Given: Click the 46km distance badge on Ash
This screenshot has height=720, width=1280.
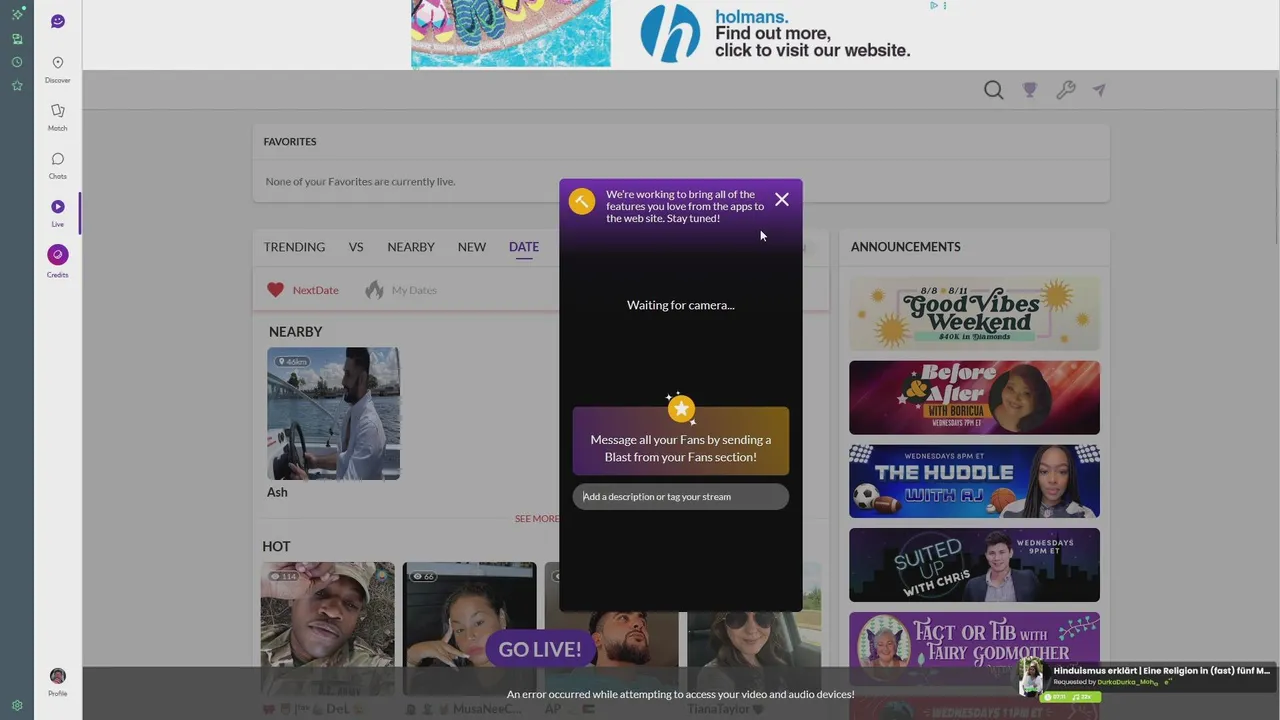Looking at the screenshot, I should click(x=293, y=361).
